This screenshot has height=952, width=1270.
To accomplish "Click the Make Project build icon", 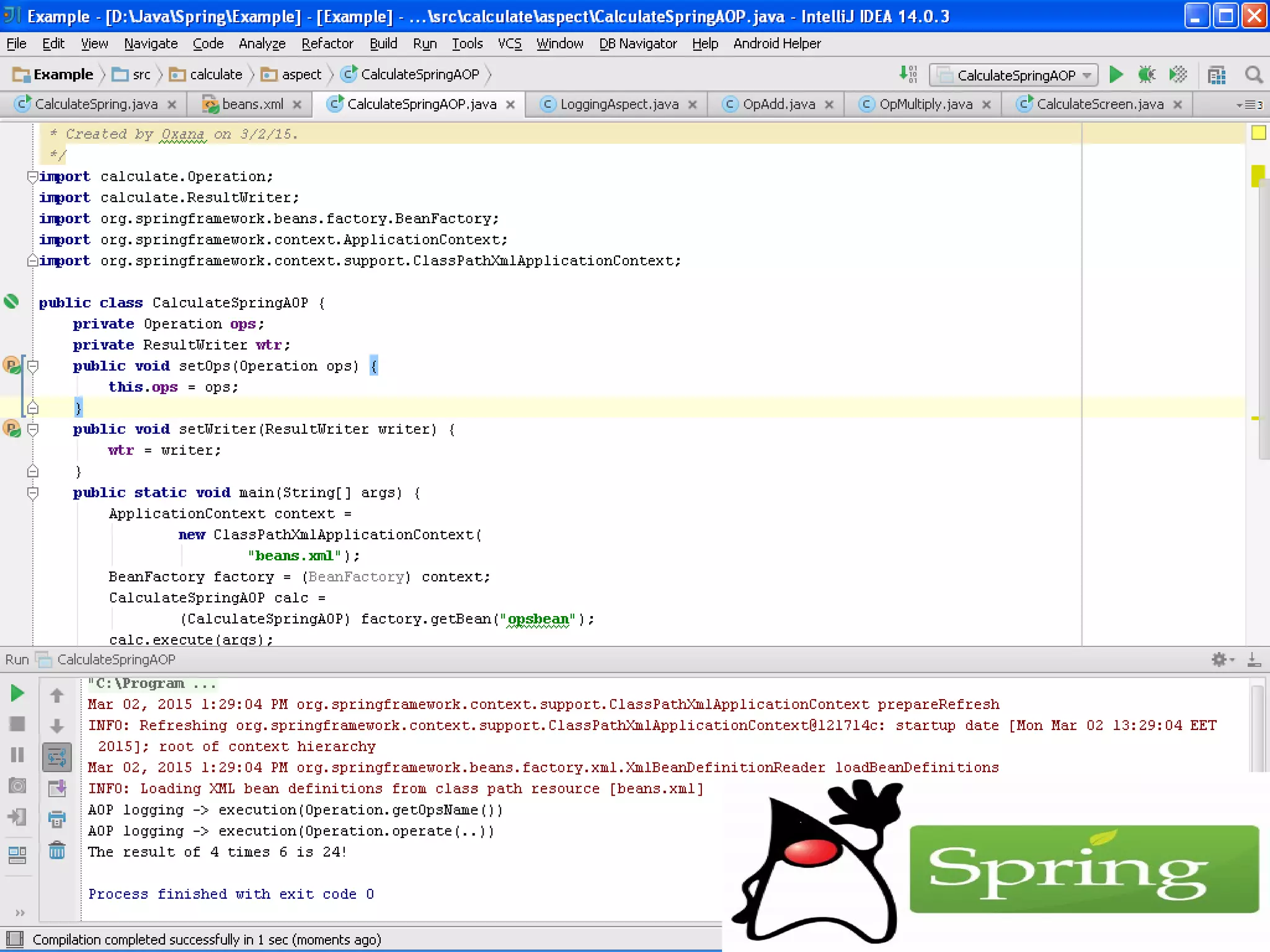I will pyautogui.click(x=908, y=74).
